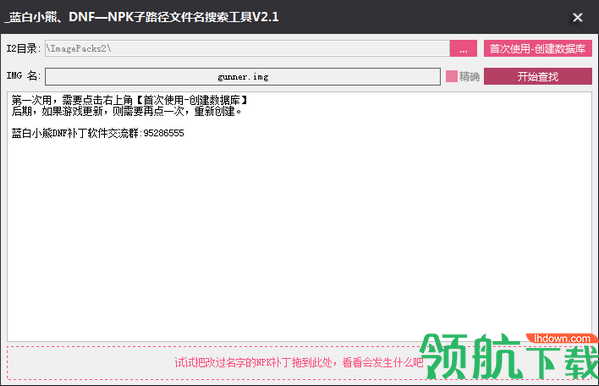Click the line 第一次用，需要点击右上角

(x=130, y=101)
